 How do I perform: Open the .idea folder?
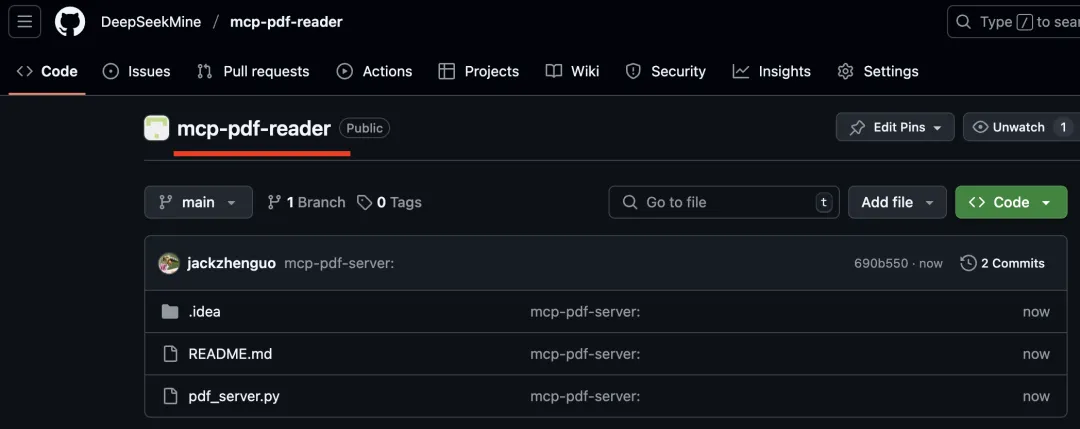pyautogui.click(x=205, y=312)
